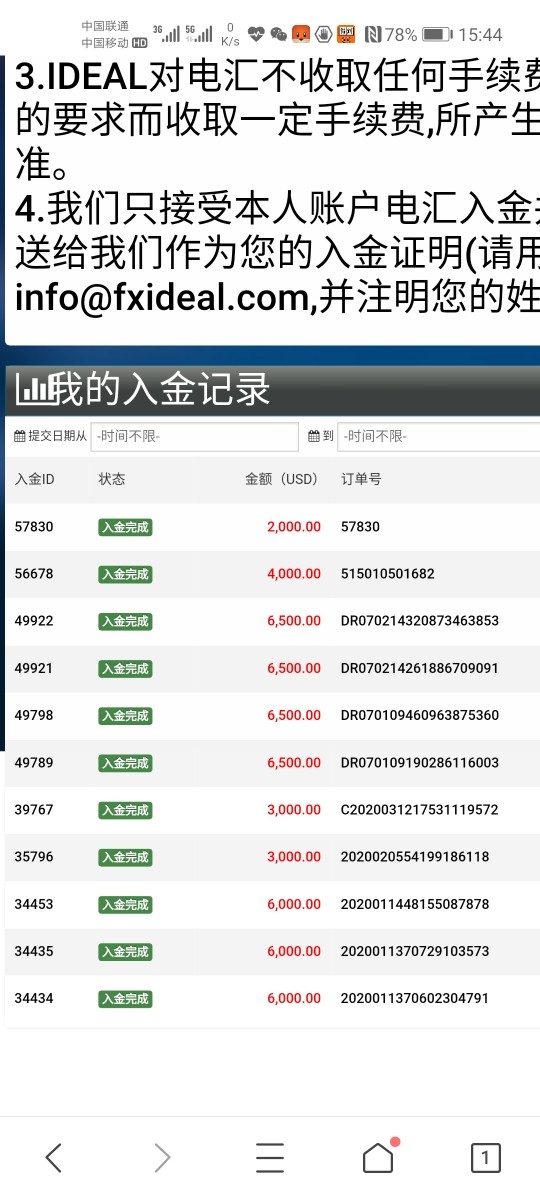Open the browser hamburger menu

click(x=270, y=1158)
